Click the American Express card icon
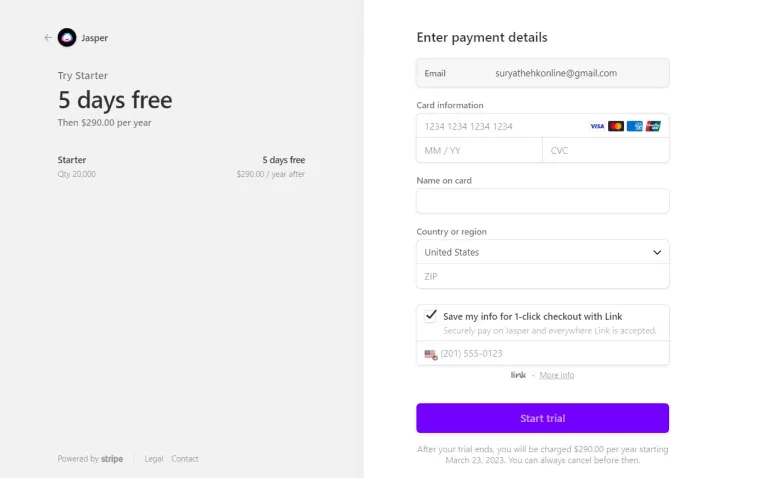The height and width of the screenshot is (478, 768). coord(635,126)
